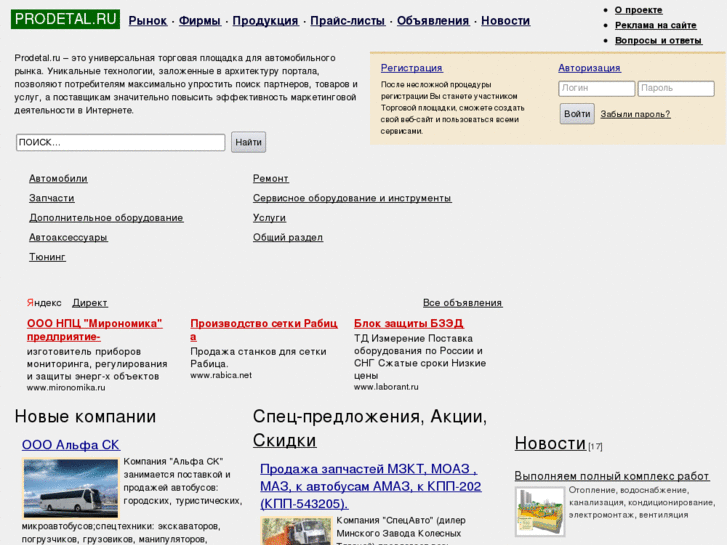Open the Ремонт category
Screen dimensions: 727x545
click(271, 179)
